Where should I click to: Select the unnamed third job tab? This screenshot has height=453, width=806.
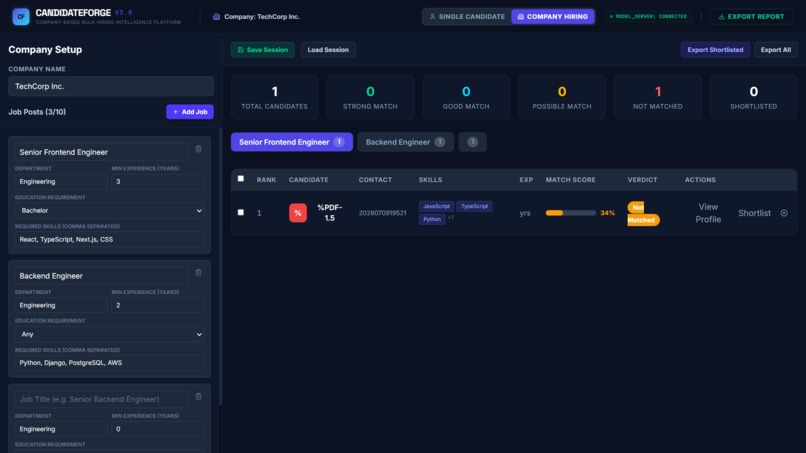(x=472, y=142)
